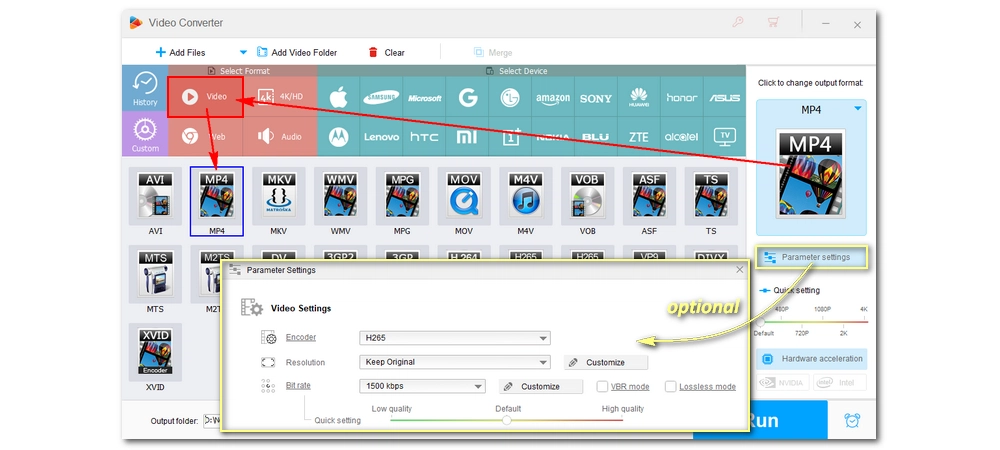The image size is (1000, 450).
Task: Choose the Microsoft device category
Action: 424,98
